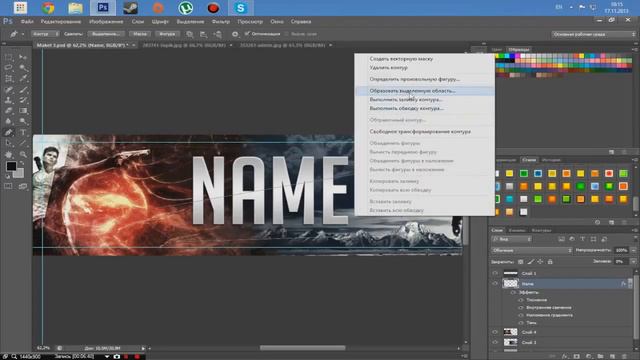Select the Eyedropper tool
The height and width of the screenshot is (360, 640).
point(23,78)
